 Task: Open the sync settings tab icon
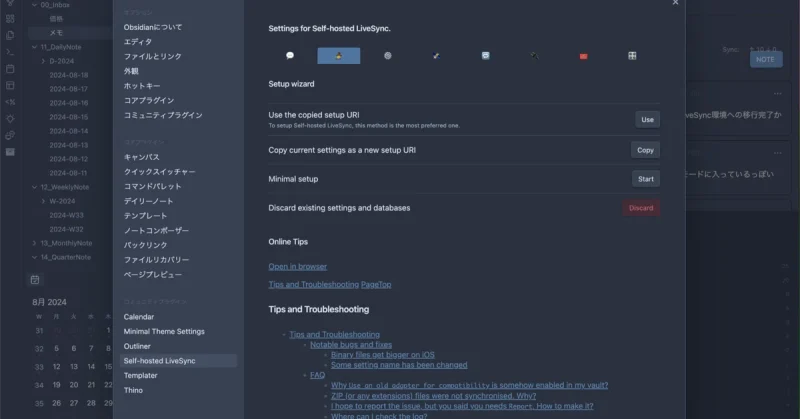tap(485, 56)
